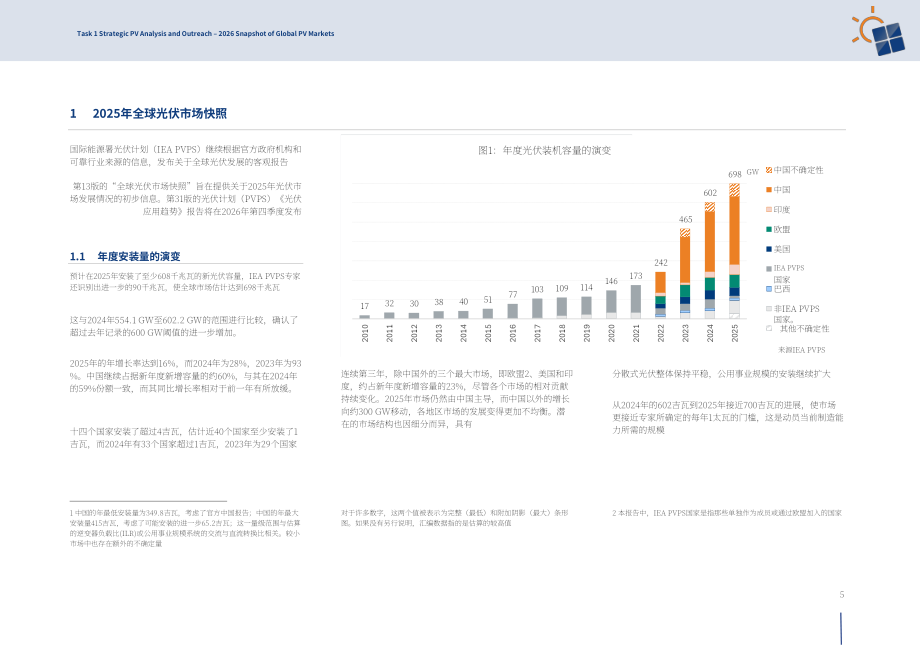Click the '103' value label above the 2017 bar
Screen dimensions: 920x651
pos(537,289)
